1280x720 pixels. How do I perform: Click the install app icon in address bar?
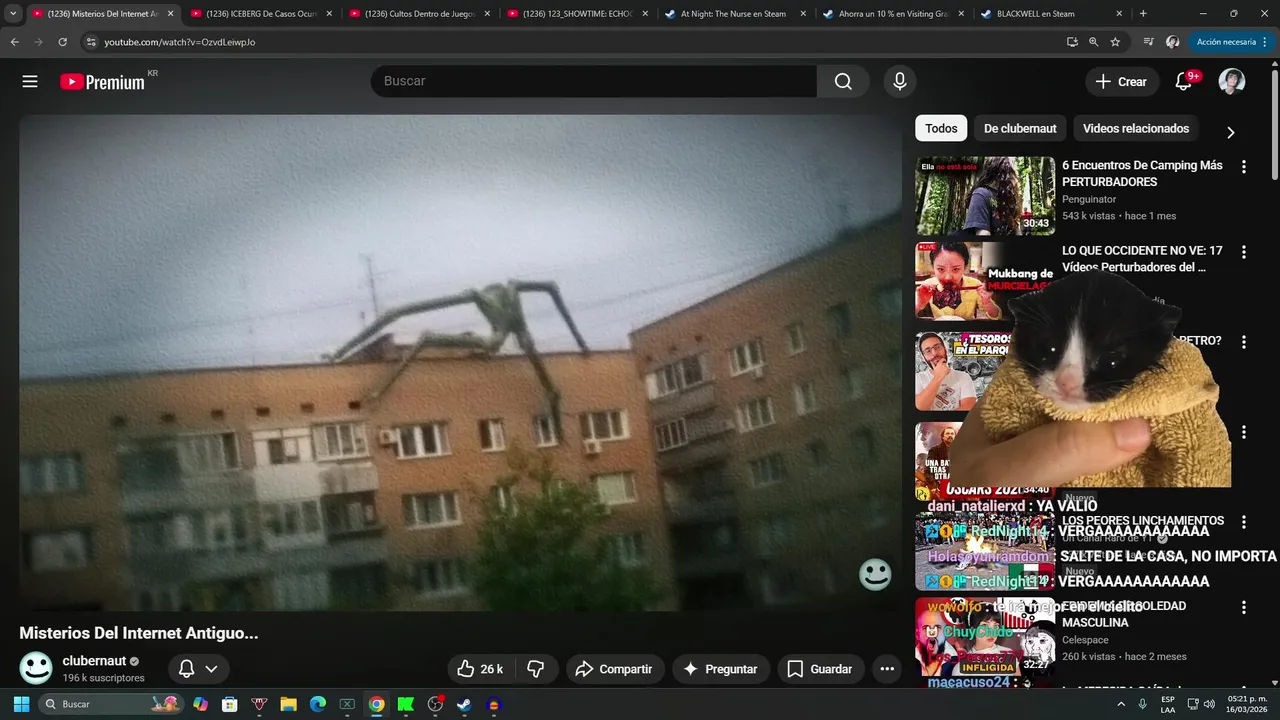pyautogui.click(x=1072, y=42)
